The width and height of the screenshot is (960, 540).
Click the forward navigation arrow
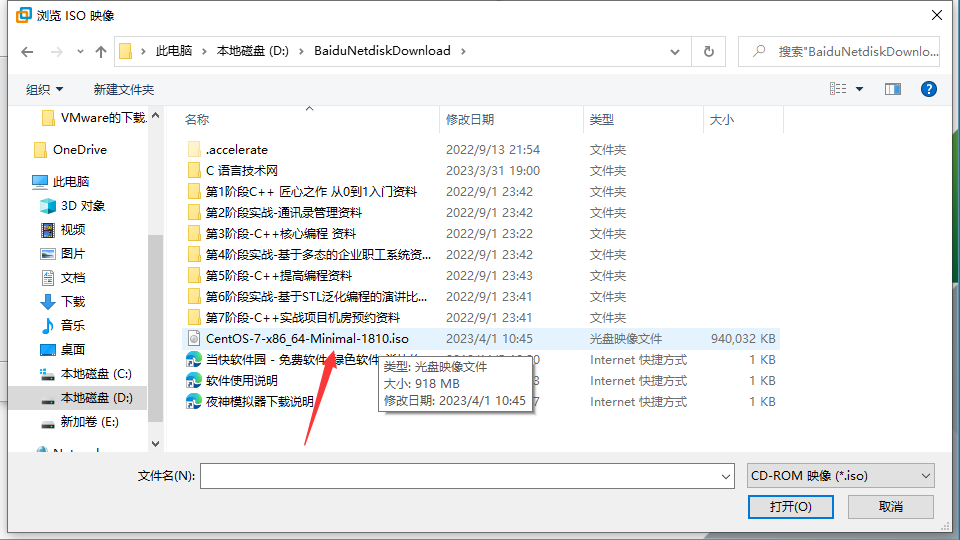(57, 52)
